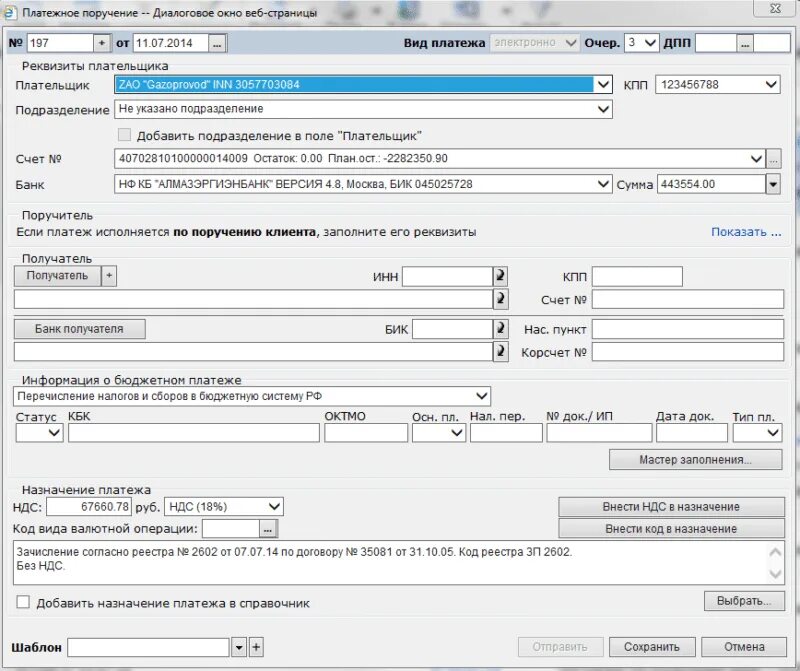This screenshot has width=800, height=671.
Task: Close the Платежное поручение dialog window
Action: 775,9
